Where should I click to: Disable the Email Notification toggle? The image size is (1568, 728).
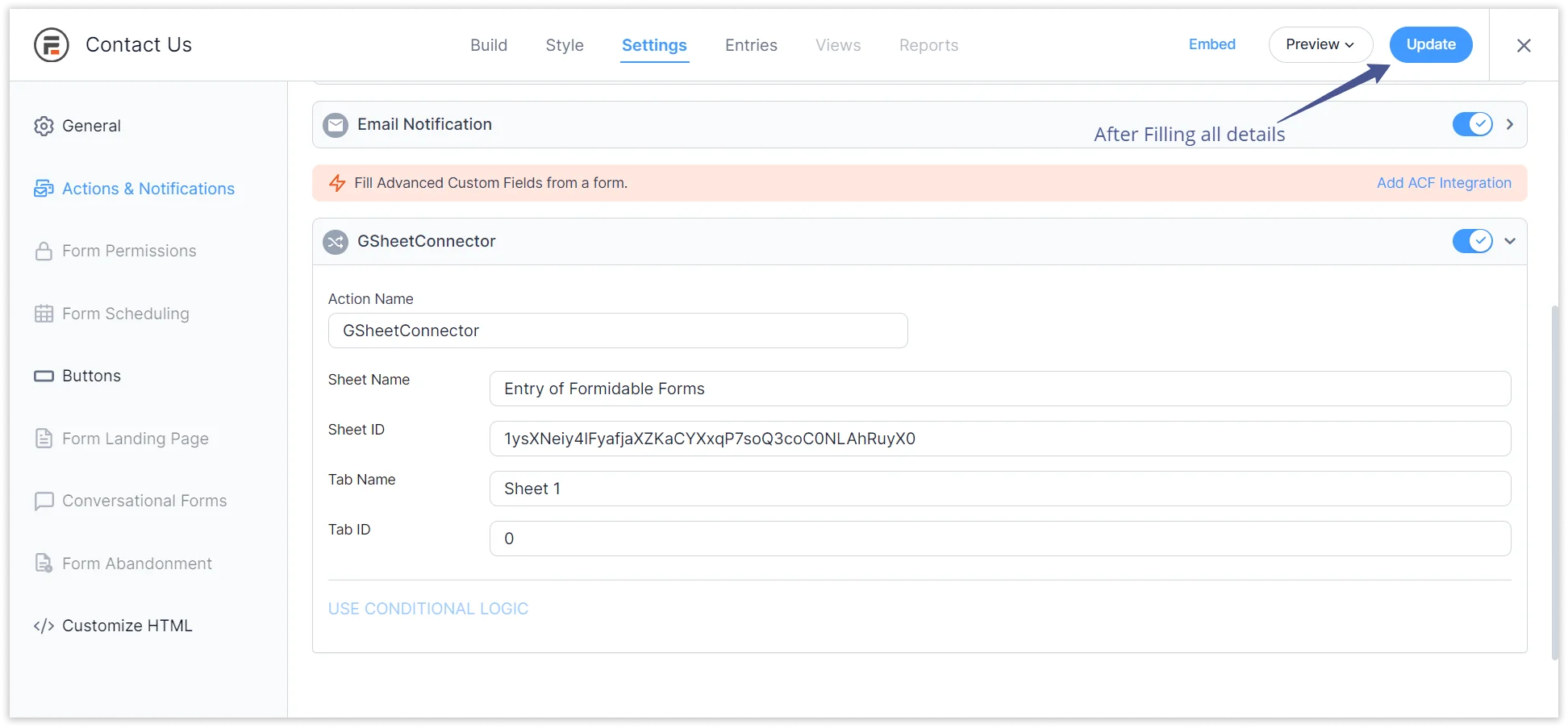coord(1472,124)
